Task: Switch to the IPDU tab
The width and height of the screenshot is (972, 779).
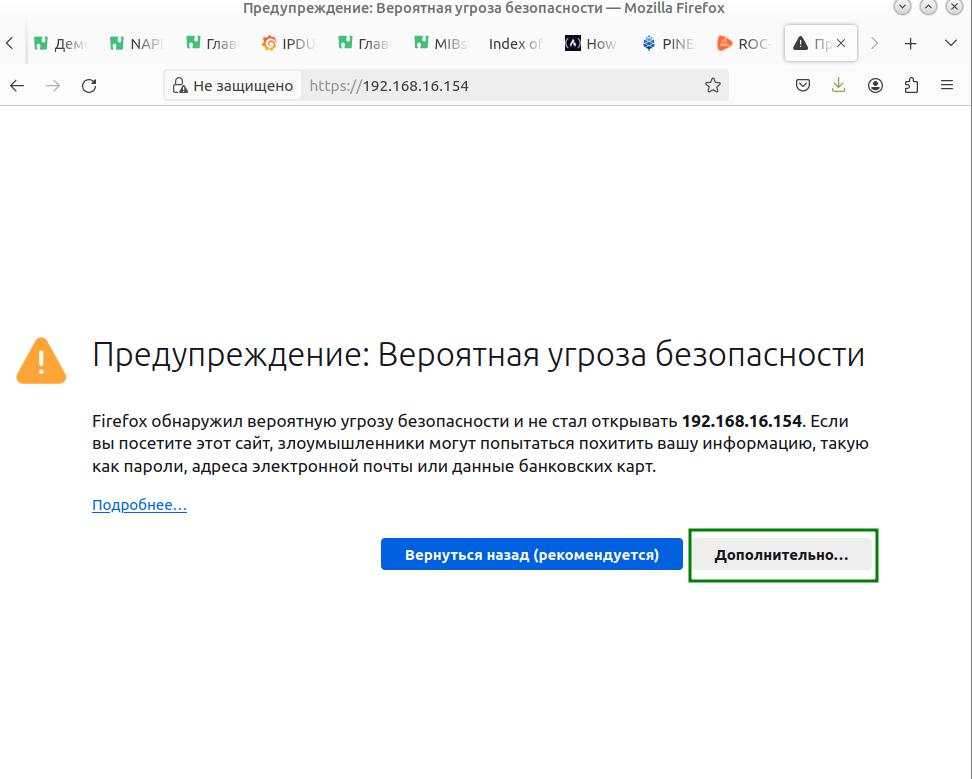Action: click(290, 43)
